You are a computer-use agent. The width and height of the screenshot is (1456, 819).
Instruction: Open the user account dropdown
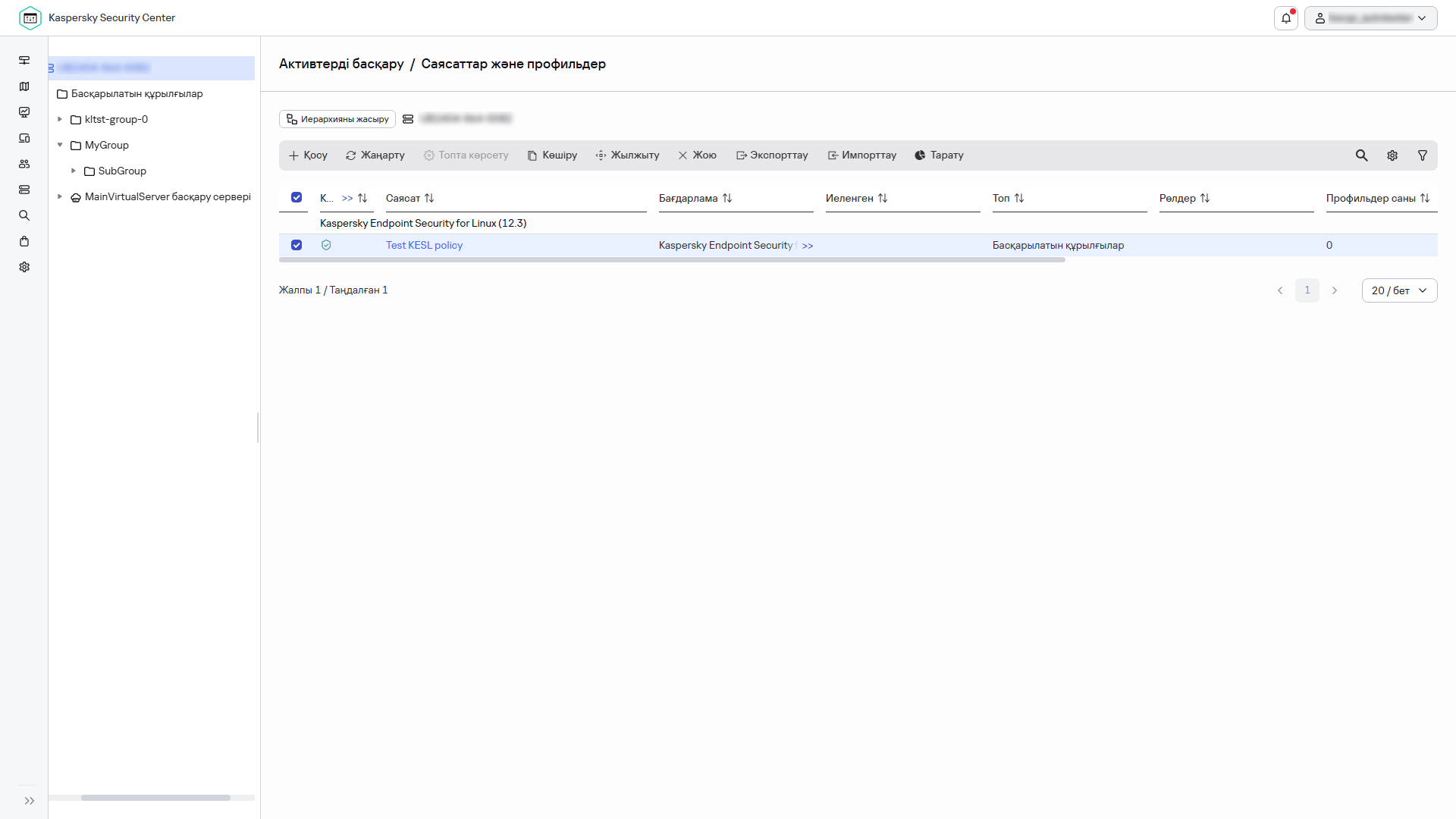point(1370,18)
